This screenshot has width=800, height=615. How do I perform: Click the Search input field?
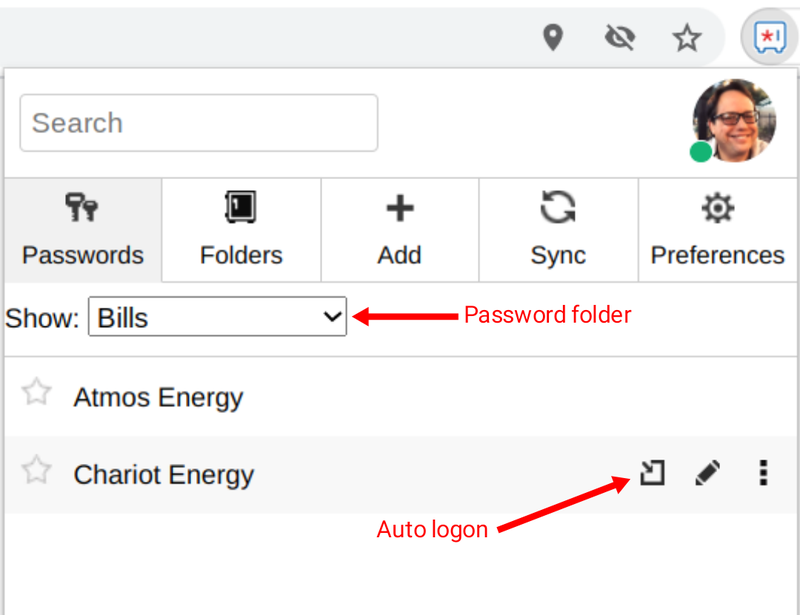(x=199, y=123)
